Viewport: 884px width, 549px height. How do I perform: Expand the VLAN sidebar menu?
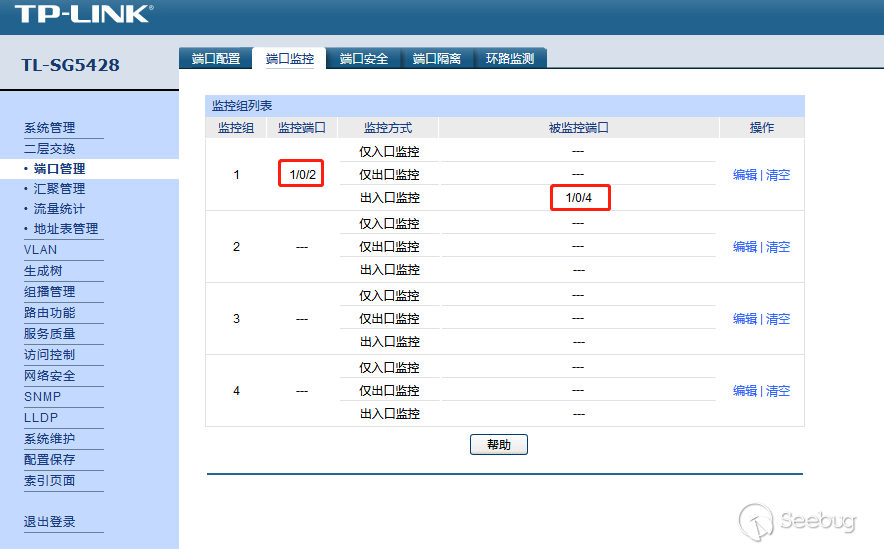[x=41, y=250]
